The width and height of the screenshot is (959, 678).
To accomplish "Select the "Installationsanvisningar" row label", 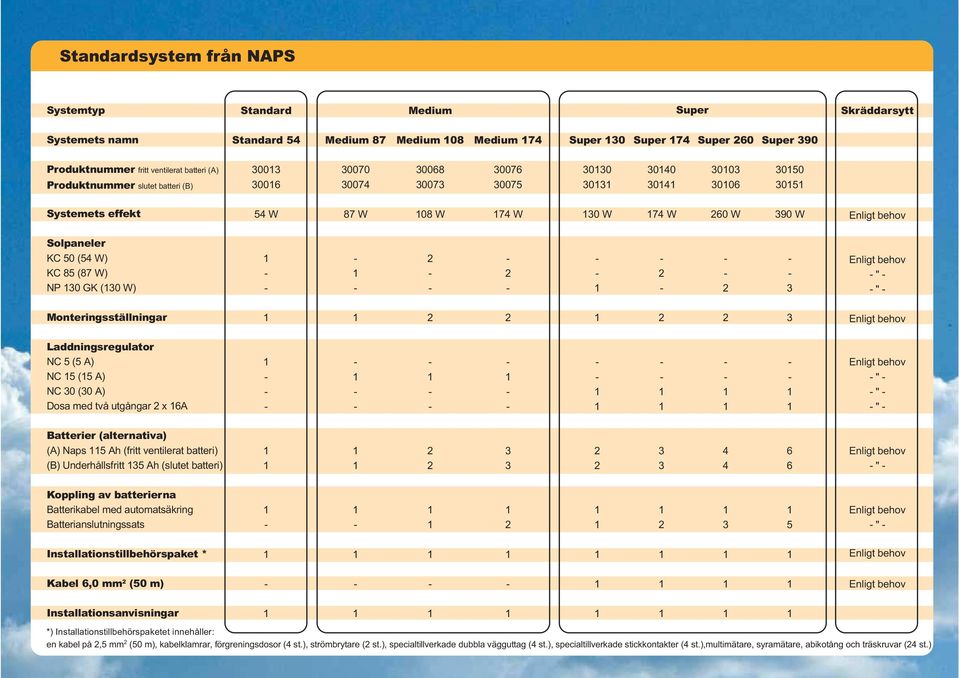I will pos(113,613).
